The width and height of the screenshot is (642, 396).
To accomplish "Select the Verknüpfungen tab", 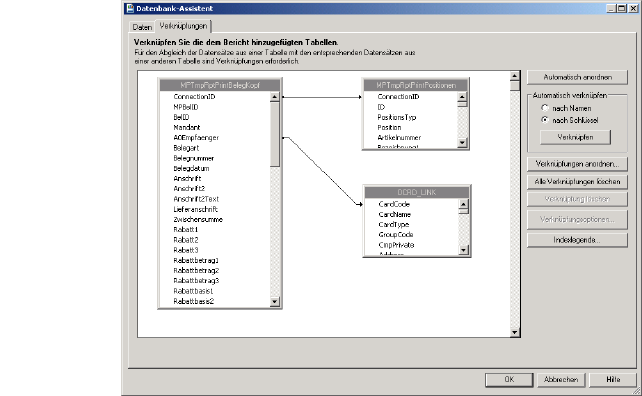I will pyautogui.click(x=183, y=26).
